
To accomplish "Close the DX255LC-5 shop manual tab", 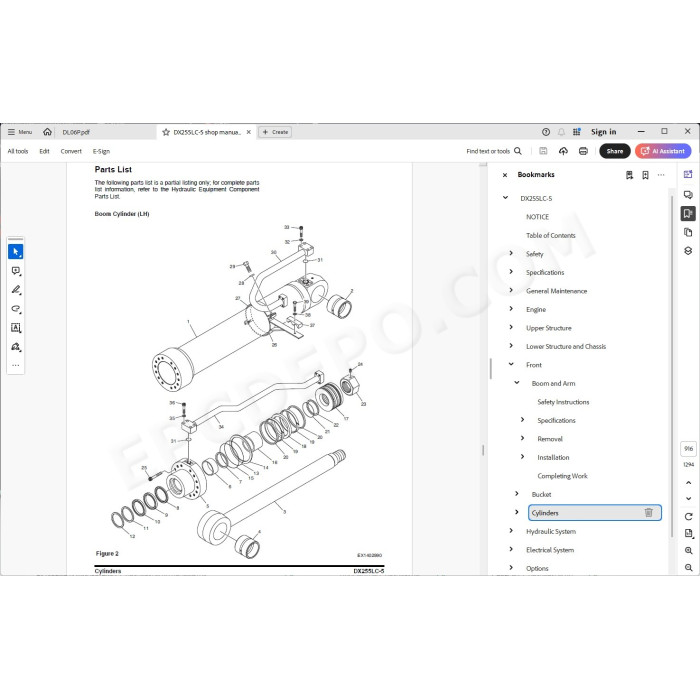I will pos(249,132).
